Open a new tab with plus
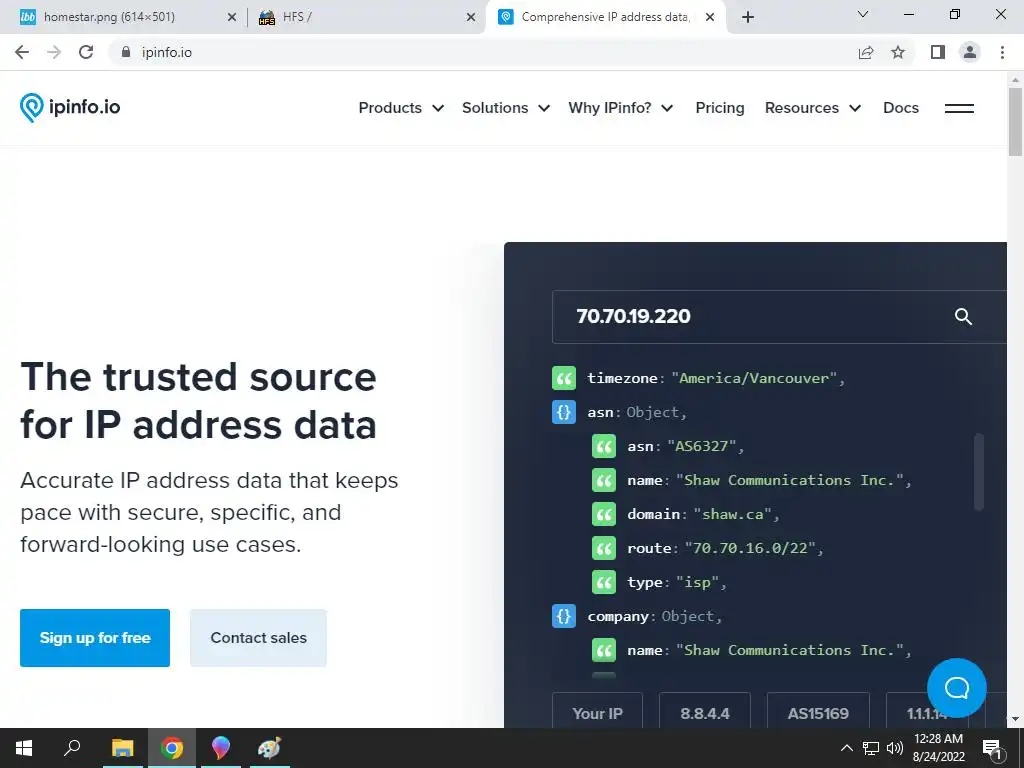This screenshot has height=768, width=1024. pyautogui.click(x=748, y=17)
